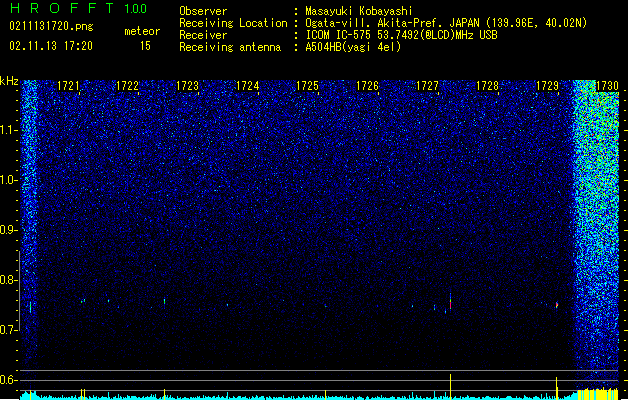The width and height of the screenshot is (629, 400).
Task: Click the tall yellow power spike after 1727
Action: coord(450,387)
